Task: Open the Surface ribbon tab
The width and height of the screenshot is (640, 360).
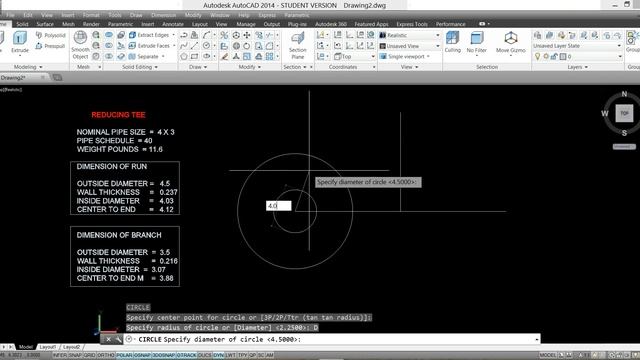Action: 45,24
